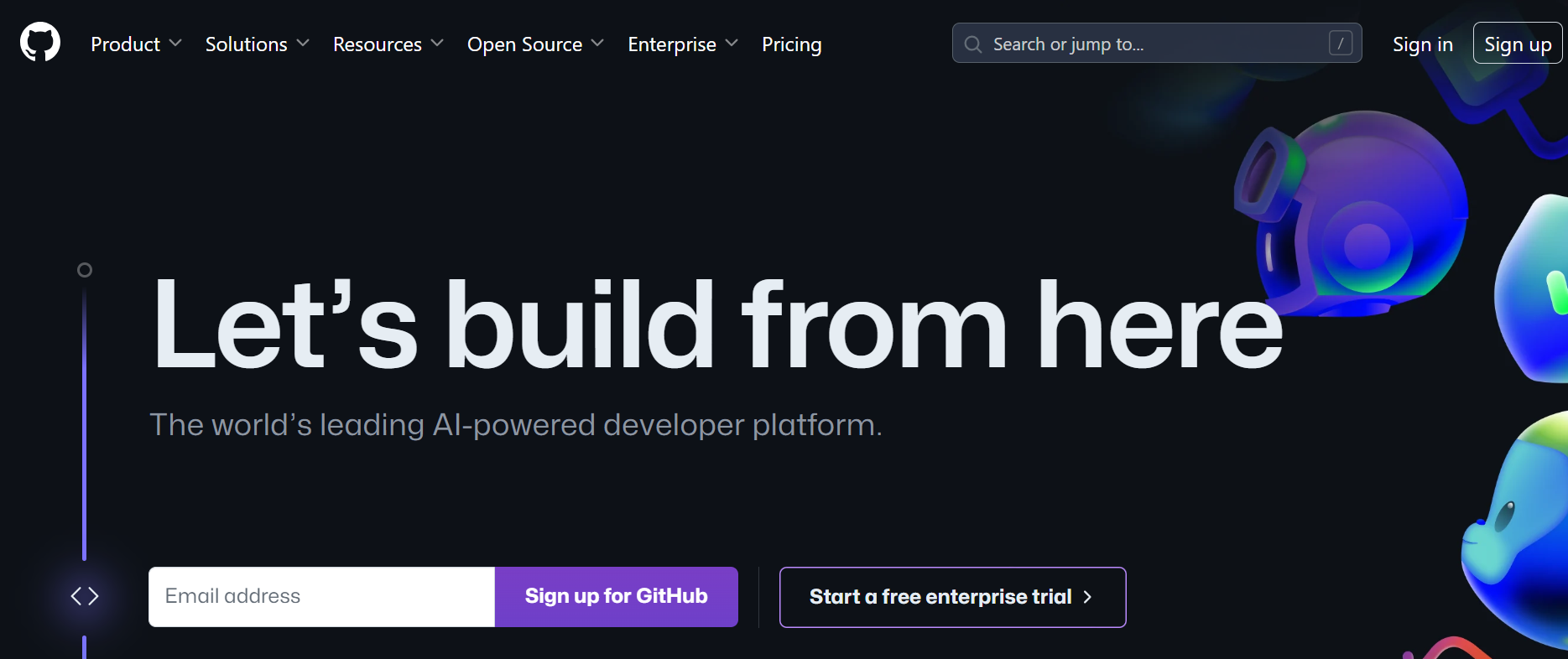Expand the Enterprise dropdown chevron
The width and height of the screenshot is (1568, 659).
[732, 43]
